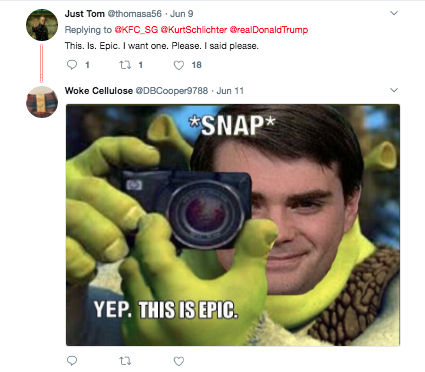Open the @KurtSchlichter mention link
Screen dimensions: 425x372
click(x=194, y=30)
